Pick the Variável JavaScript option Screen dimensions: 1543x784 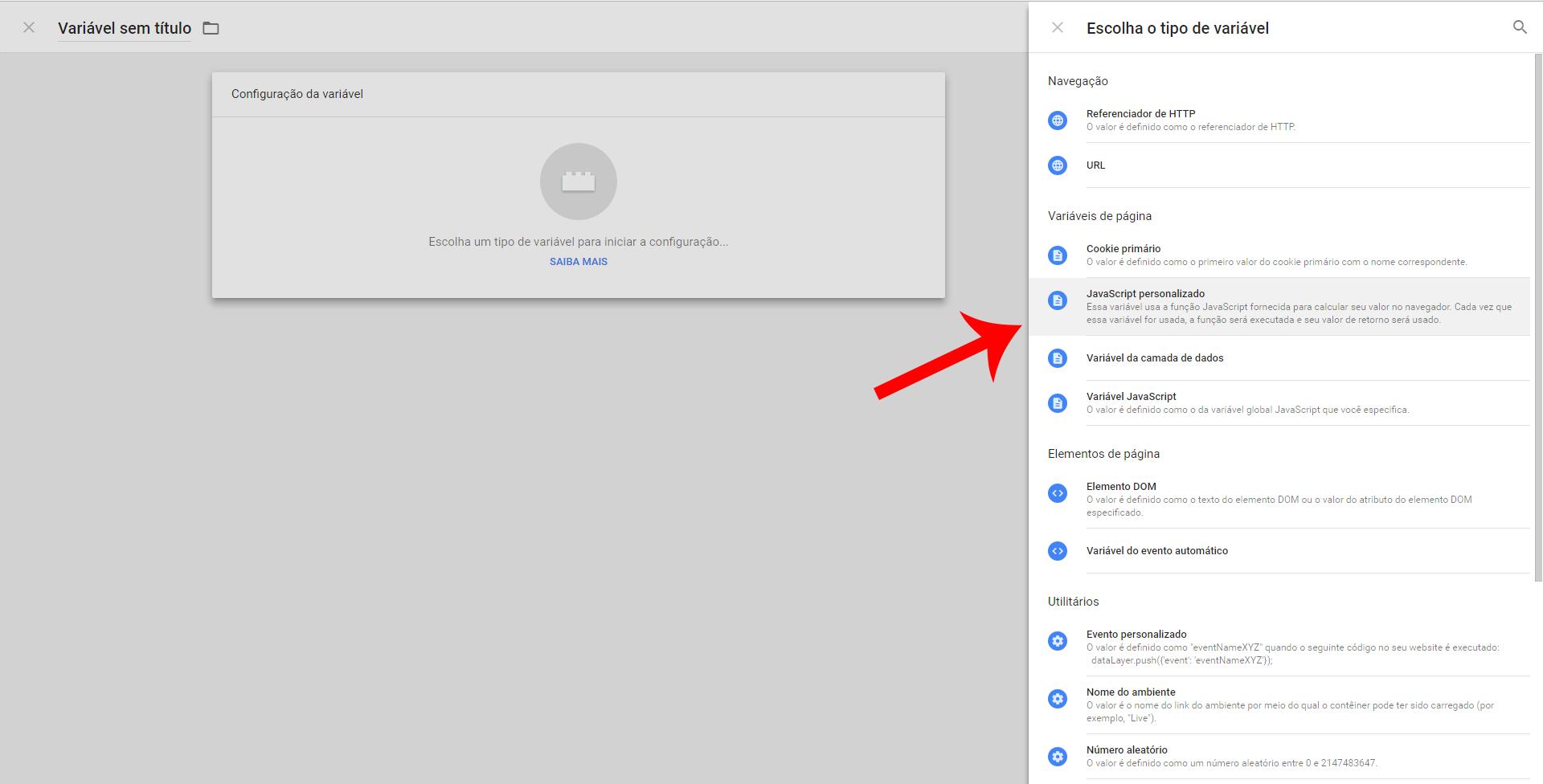pos(1131,397)
